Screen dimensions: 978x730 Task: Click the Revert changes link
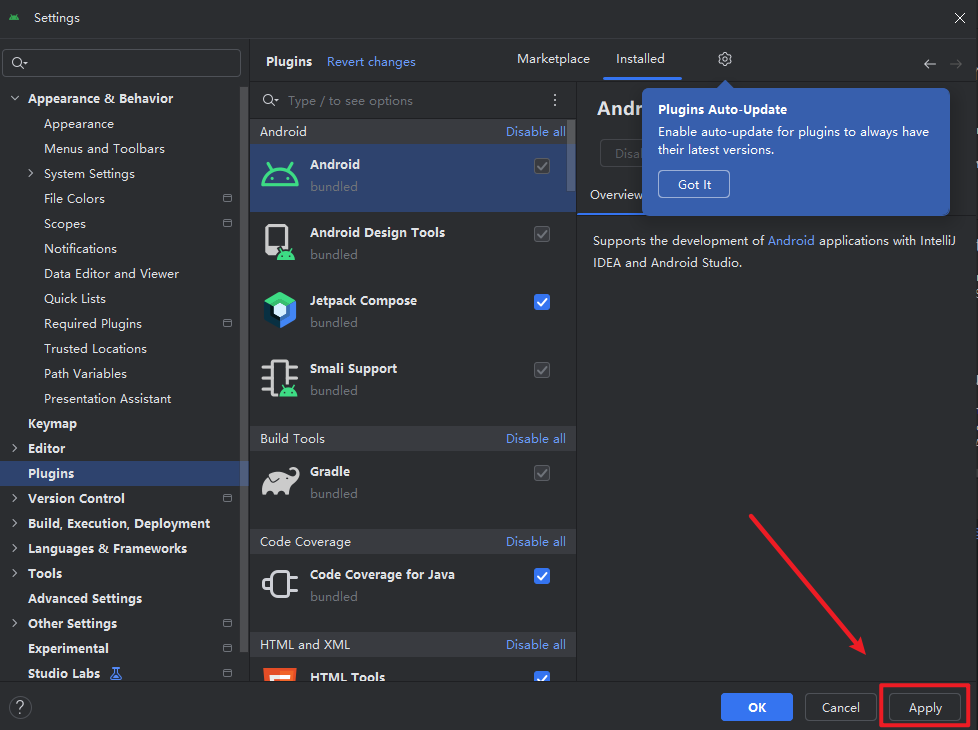click(371, 62)
